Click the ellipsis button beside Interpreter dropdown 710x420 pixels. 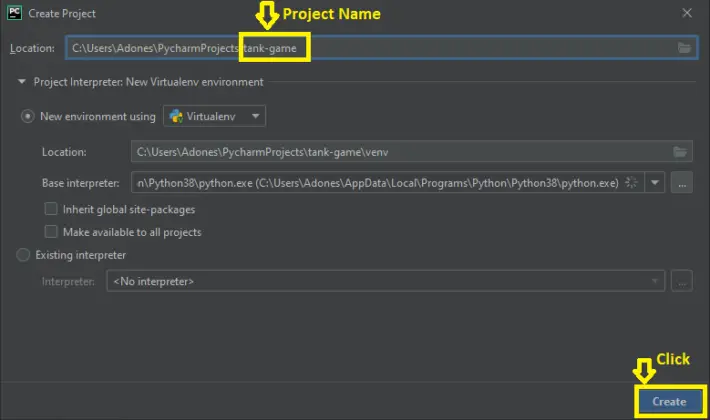coord(682,282)
